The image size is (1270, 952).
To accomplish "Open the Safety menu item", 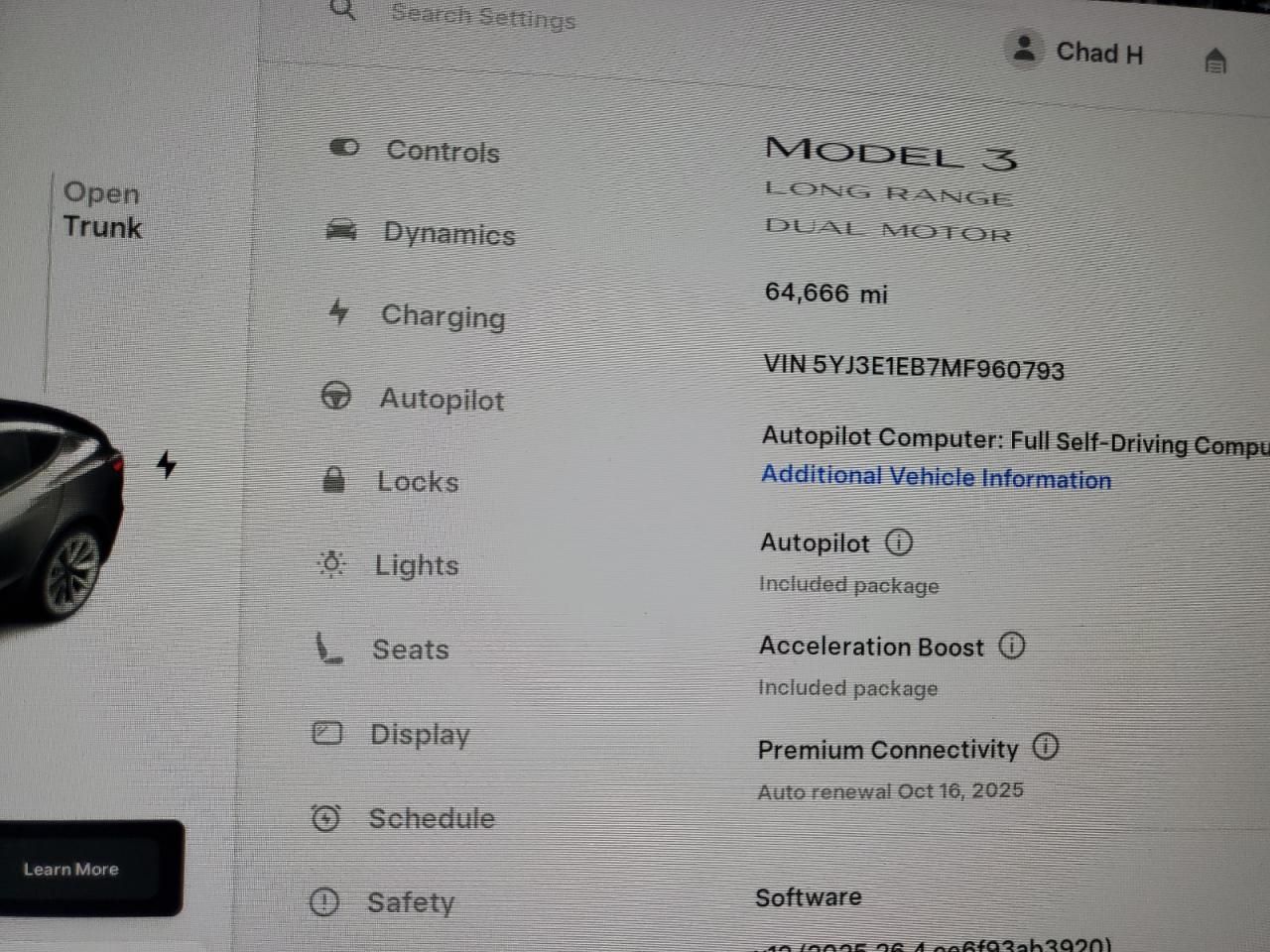I will pos(382,902).
